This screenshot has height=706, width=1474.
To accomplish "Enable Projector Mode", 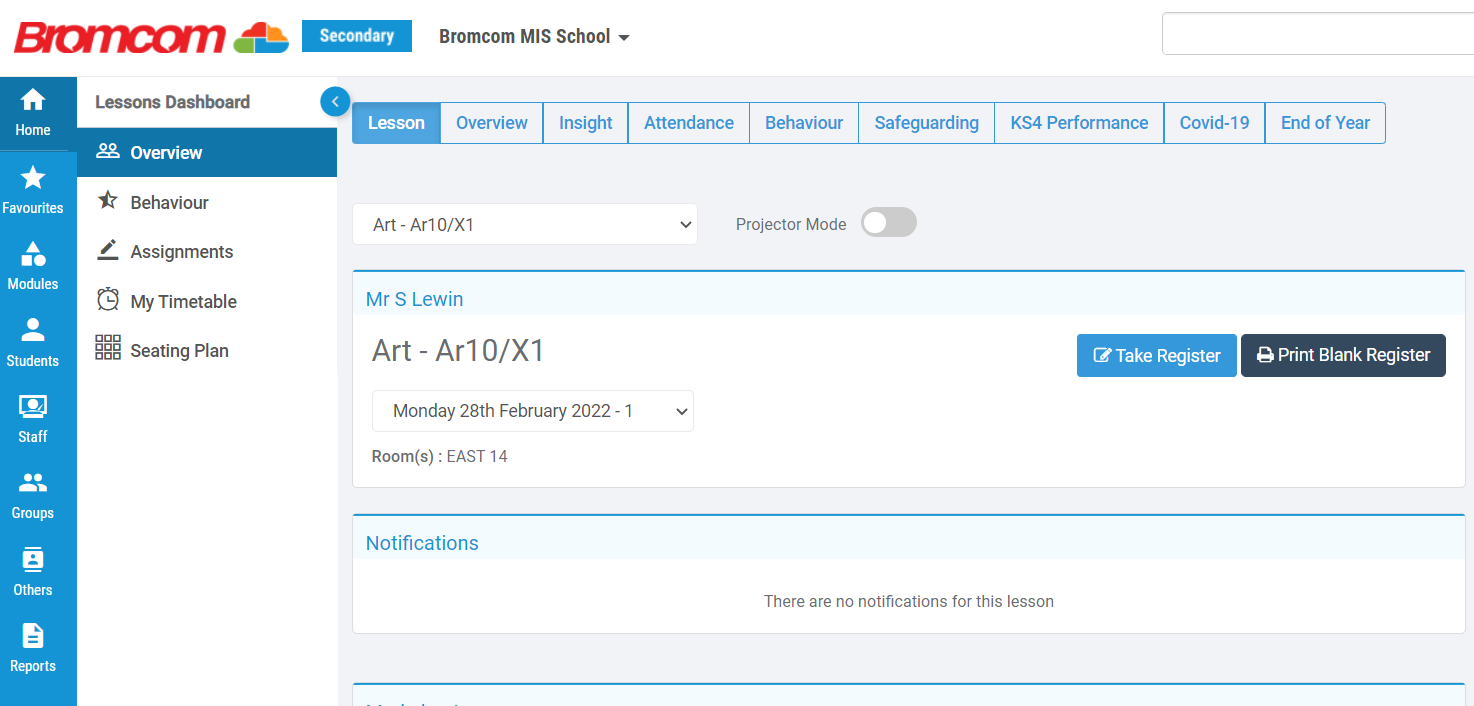I will [888, 222].
